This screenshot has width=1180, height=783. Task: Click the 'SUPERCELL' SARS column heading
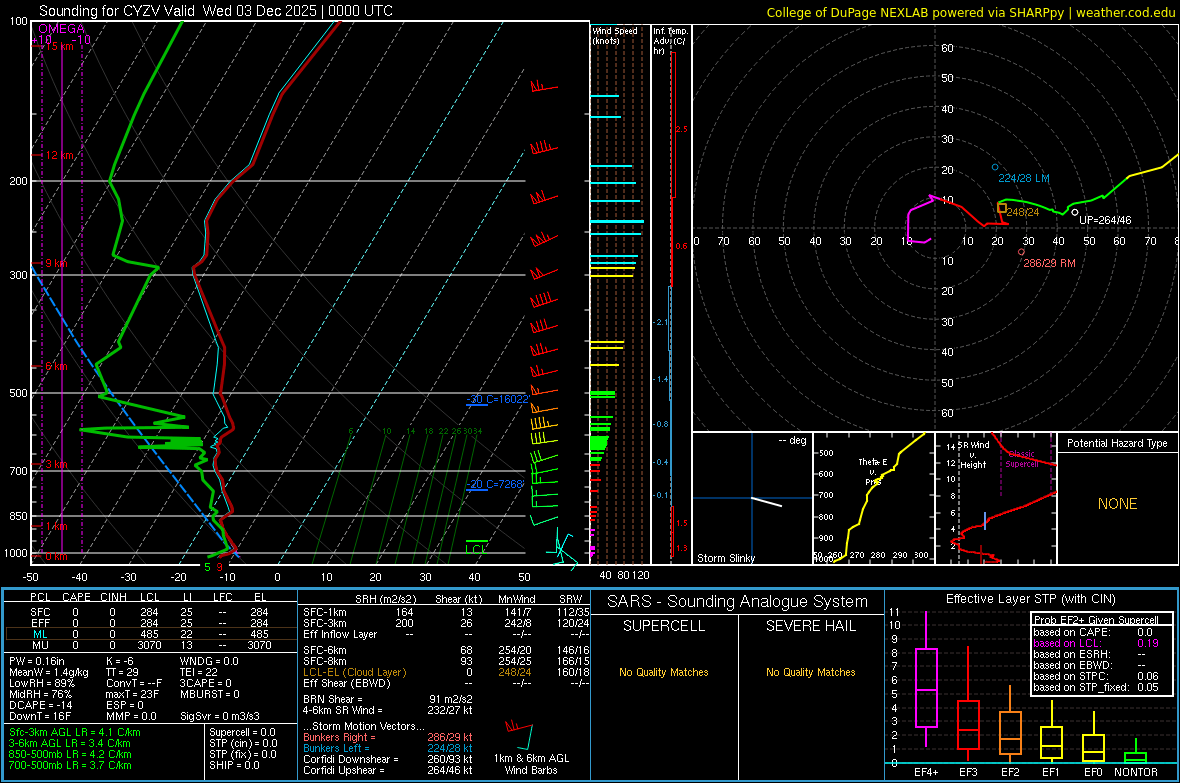point(664,626)
